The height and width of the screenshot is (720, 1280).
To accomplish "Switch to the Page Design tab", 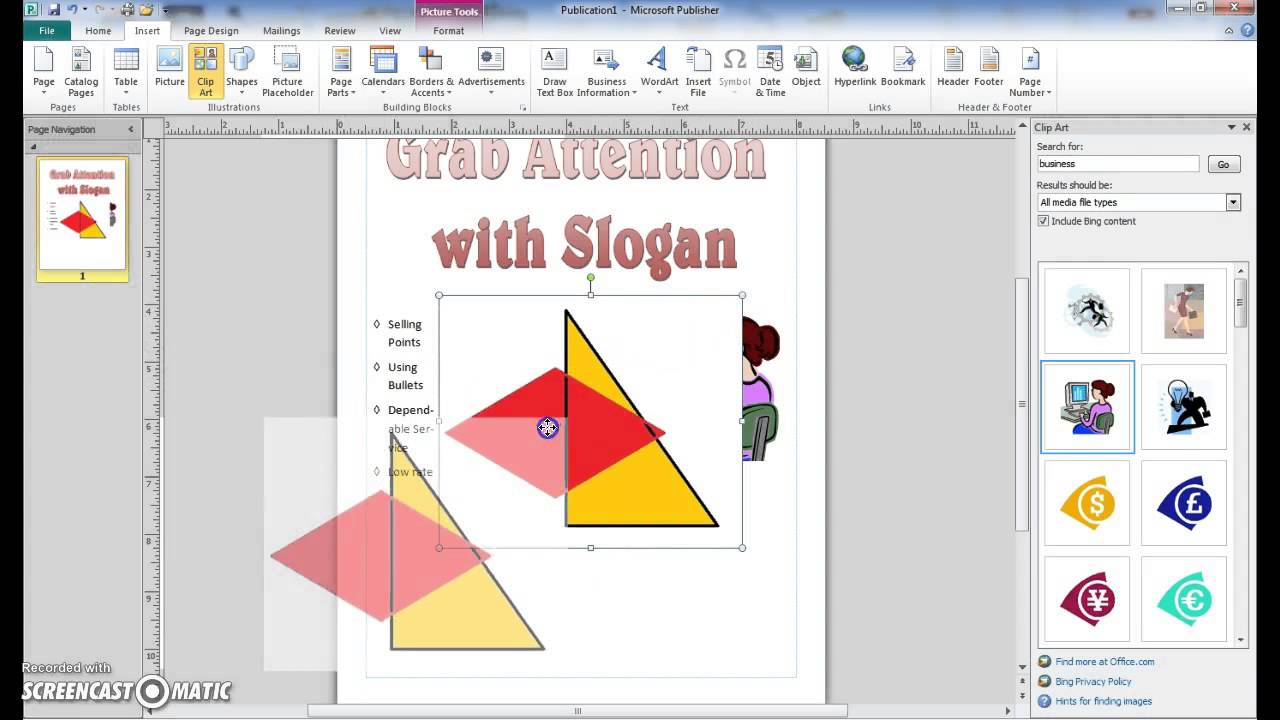I will tap(211, 31).
